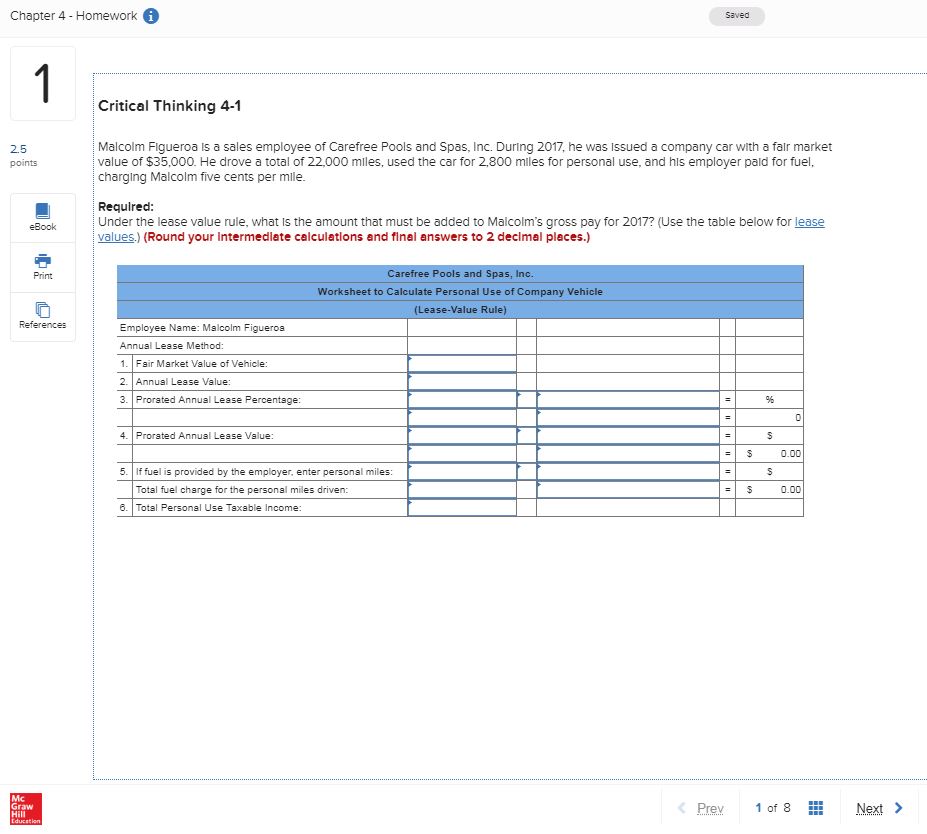This screenshot has height=834, width=927.
Task: Open operator dropdown in Prorated Annual Lease Percentage row
Action: [x=526, y=400]
